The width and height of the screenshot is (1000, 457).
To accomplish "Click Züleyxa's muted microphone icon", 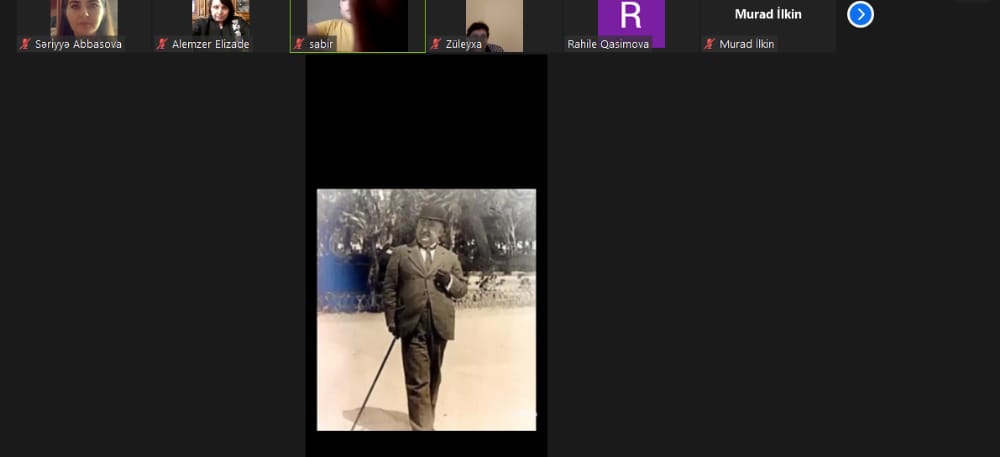I will [x=436, y=44].
